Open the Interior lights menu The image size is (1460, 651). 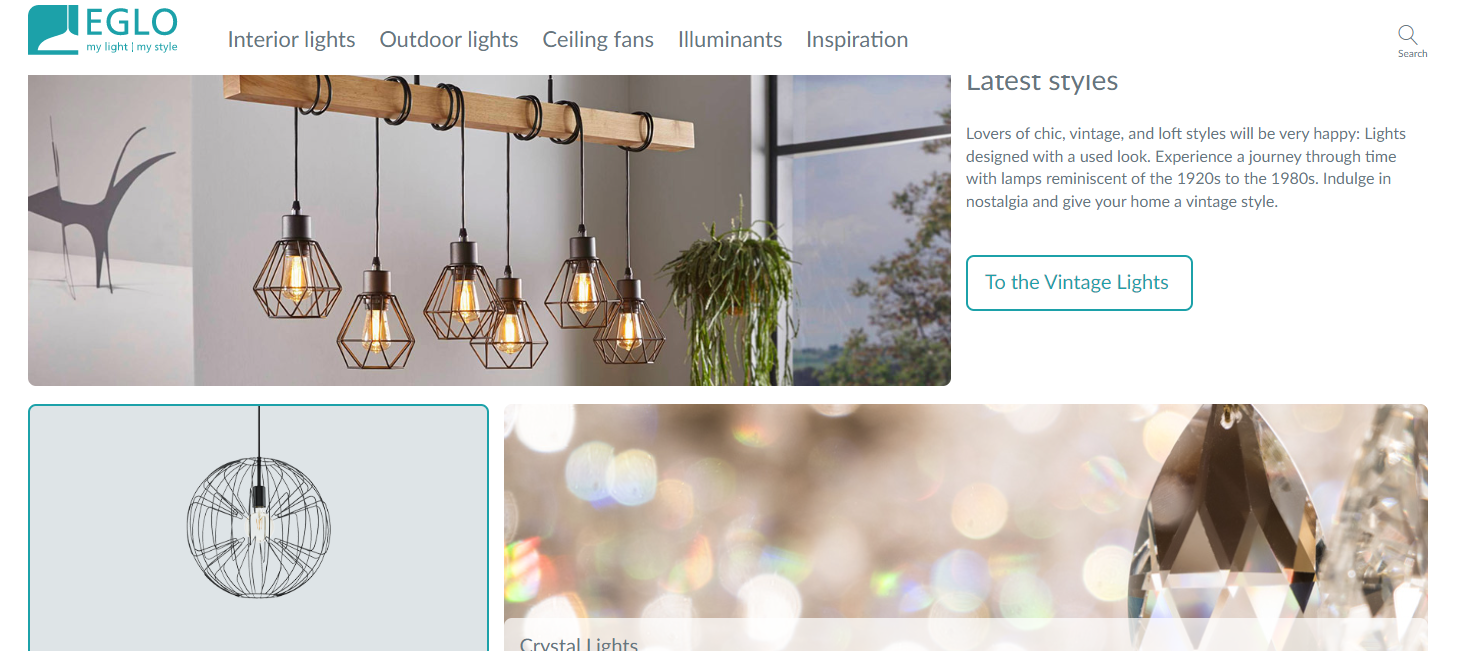click(291, 40)
